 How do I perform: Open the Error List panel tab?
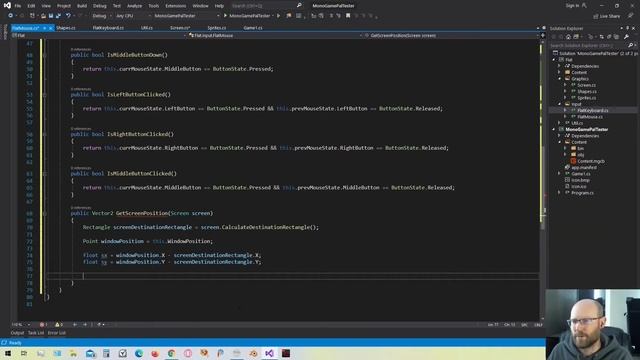point(56,333)
